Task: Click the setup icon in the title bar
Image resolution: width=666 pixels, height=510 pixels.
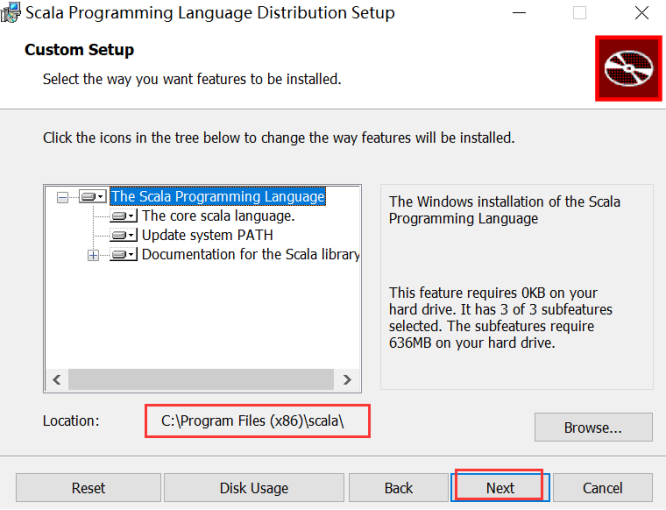Action: coord(11,13)
